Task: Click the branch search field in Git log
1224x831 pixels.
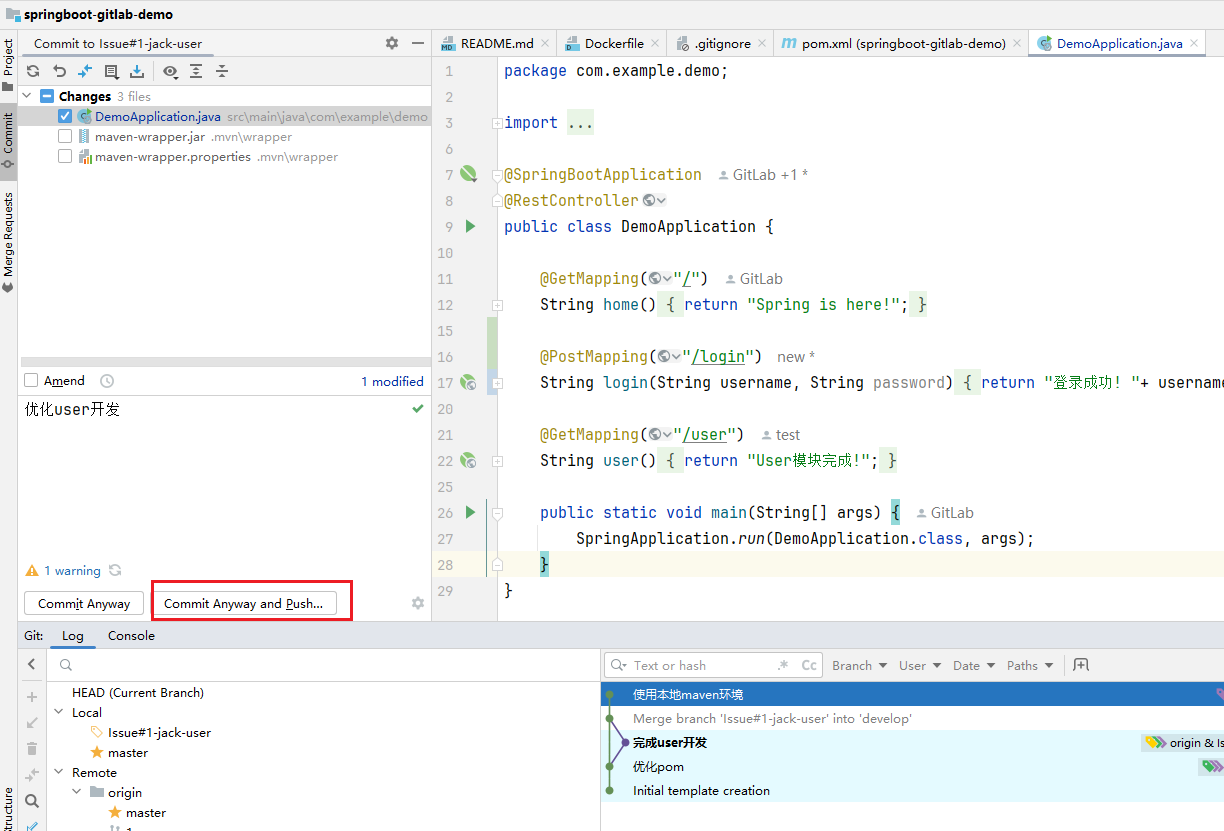Action: coord(324,665)
